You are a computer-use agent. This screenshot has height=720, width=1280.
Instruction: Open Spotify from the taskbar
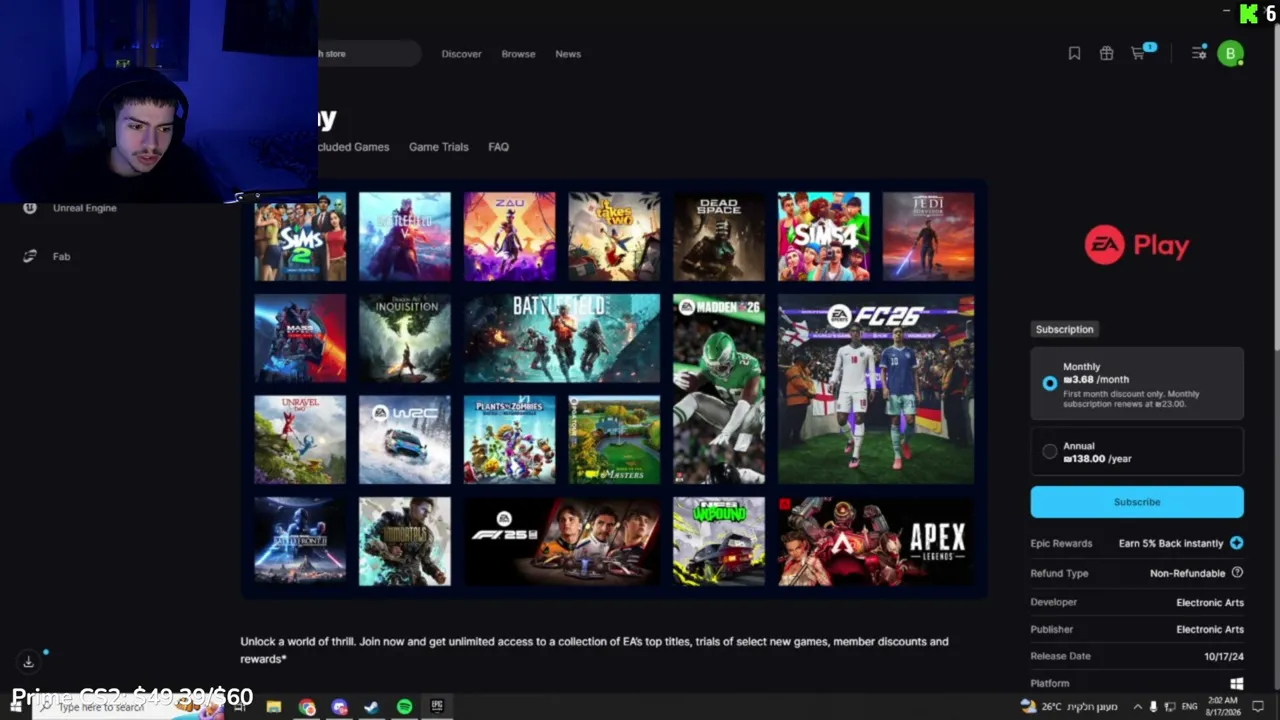click(404, 707)
